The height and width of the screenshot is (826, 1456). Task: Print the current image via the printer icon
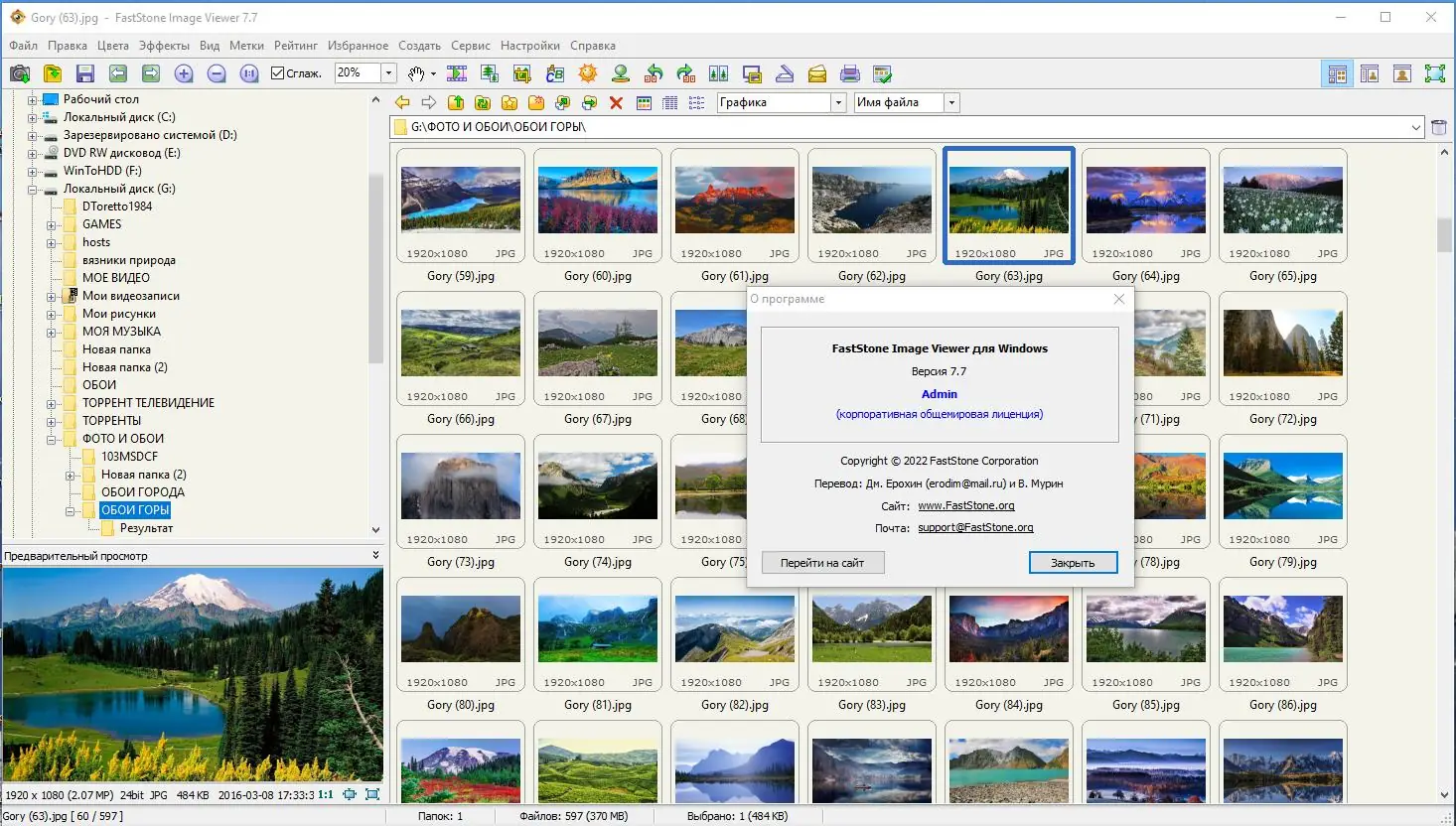coord(849,72)
